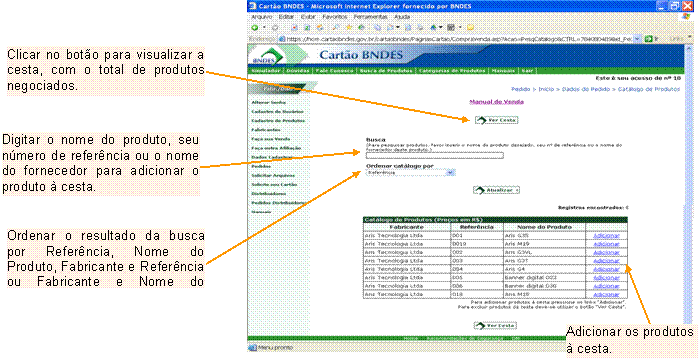This screenshot has width=700, height=361.
Task: Open the Editar menu
Action: 285,17
